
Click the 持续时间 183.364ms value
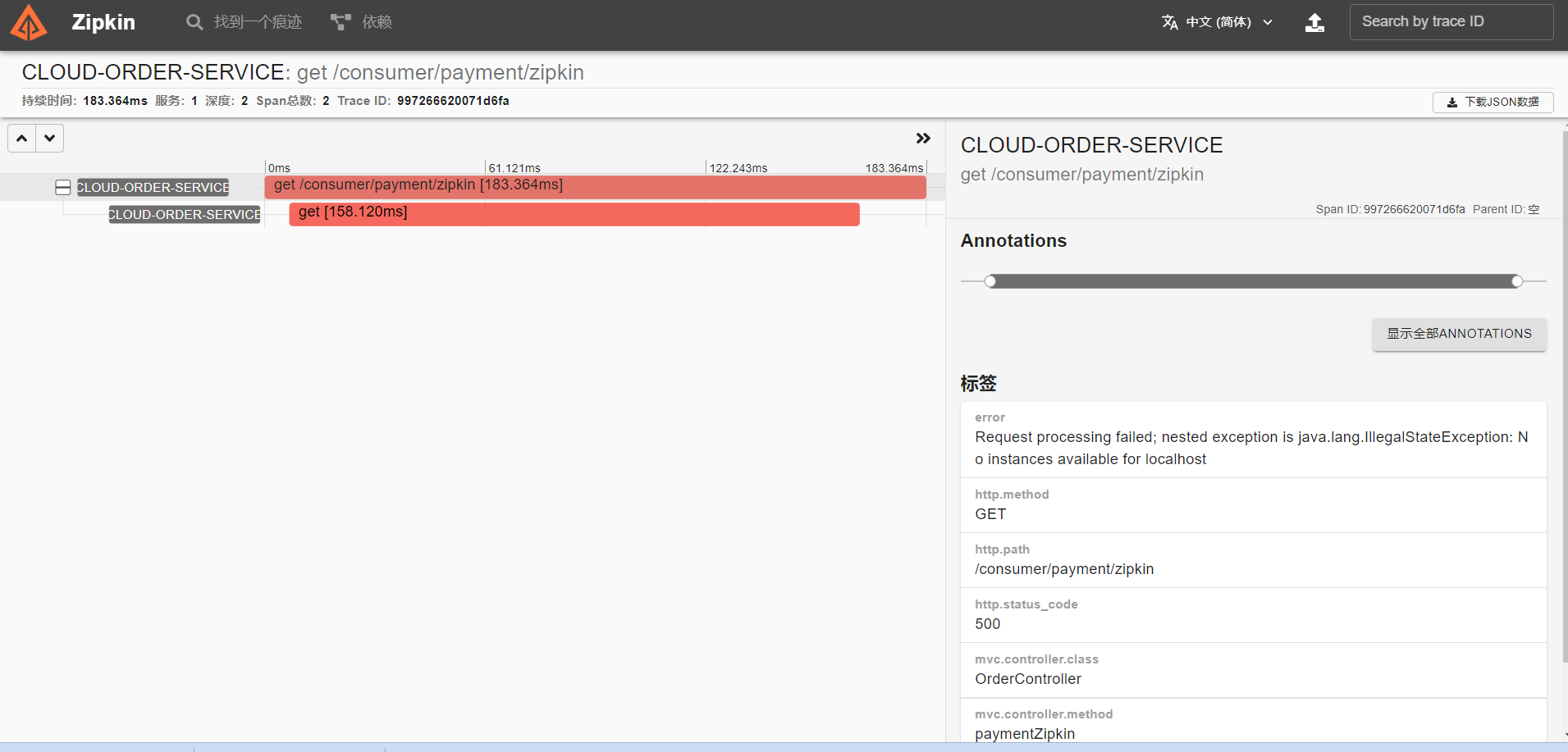click(x=115, y=101)
